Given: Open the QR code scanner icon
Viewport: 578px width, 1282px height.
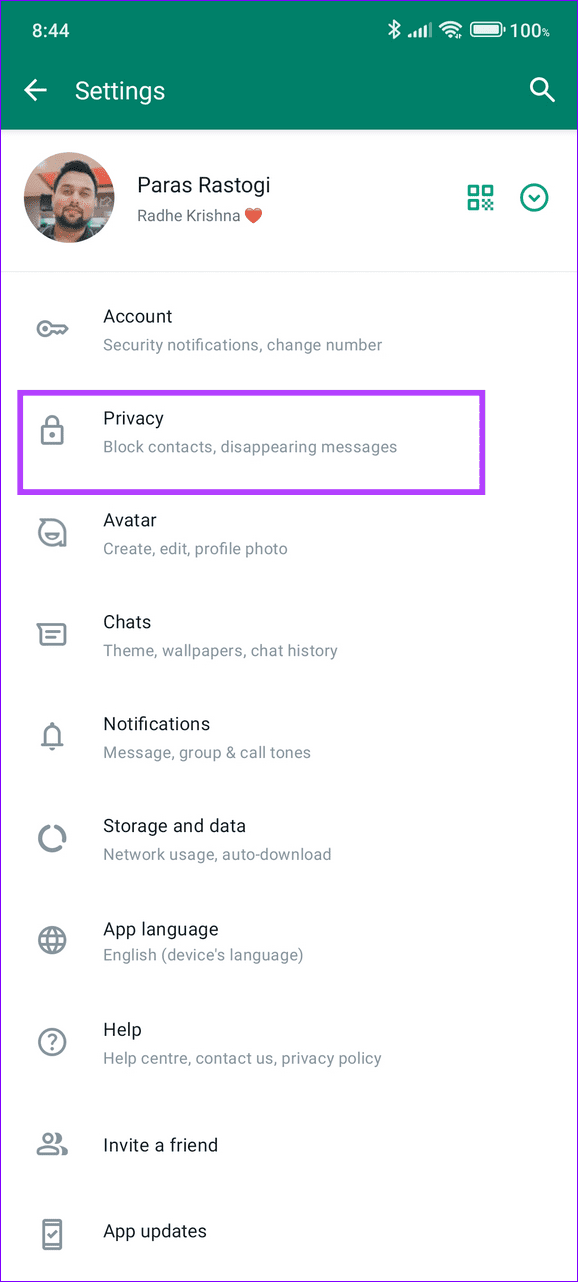Looking at the screenshot, I should click(x=480, y=197).
